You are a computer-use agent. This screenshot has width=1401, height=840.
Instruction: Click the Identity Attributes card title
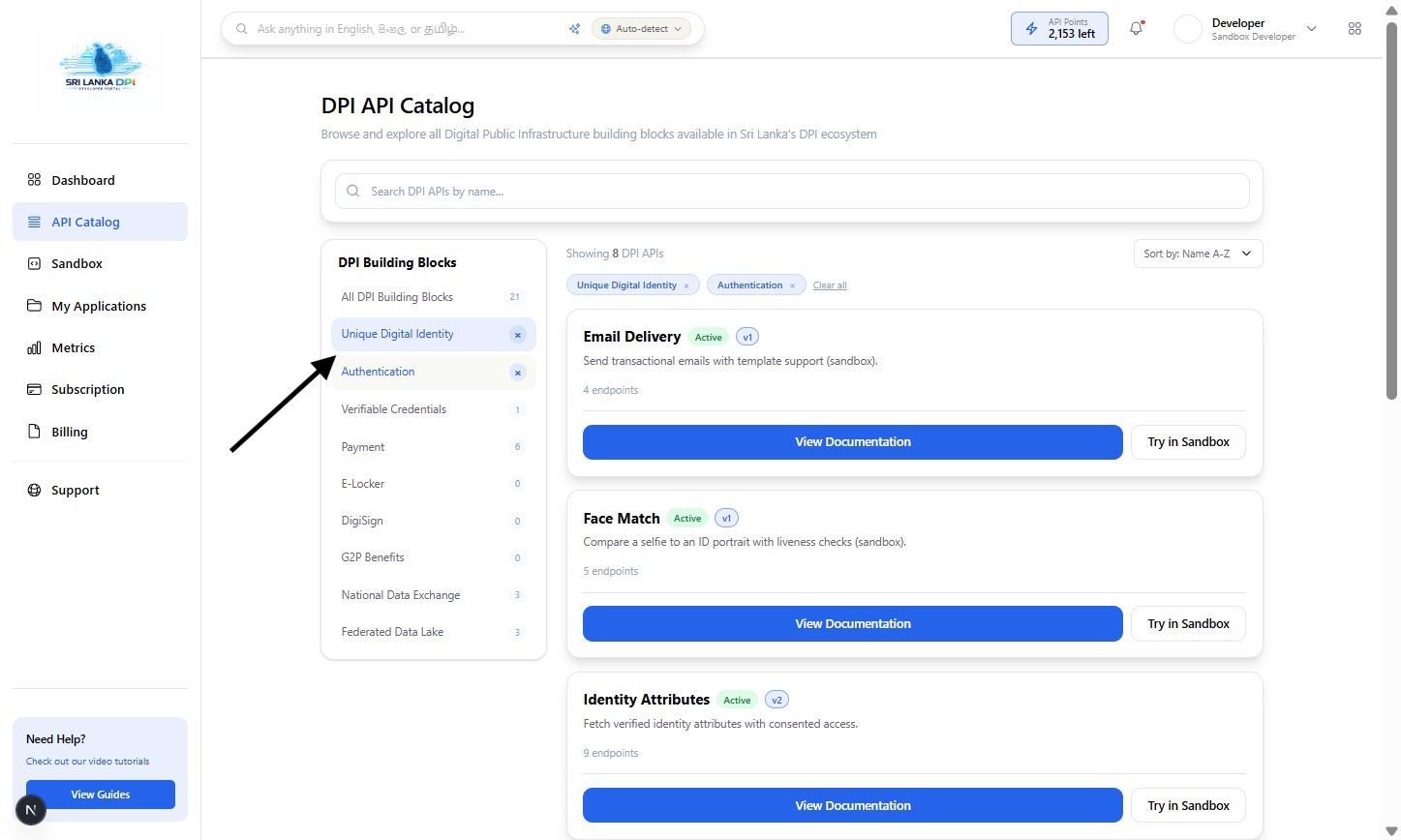pyautogui.click(x=647, y=700)
